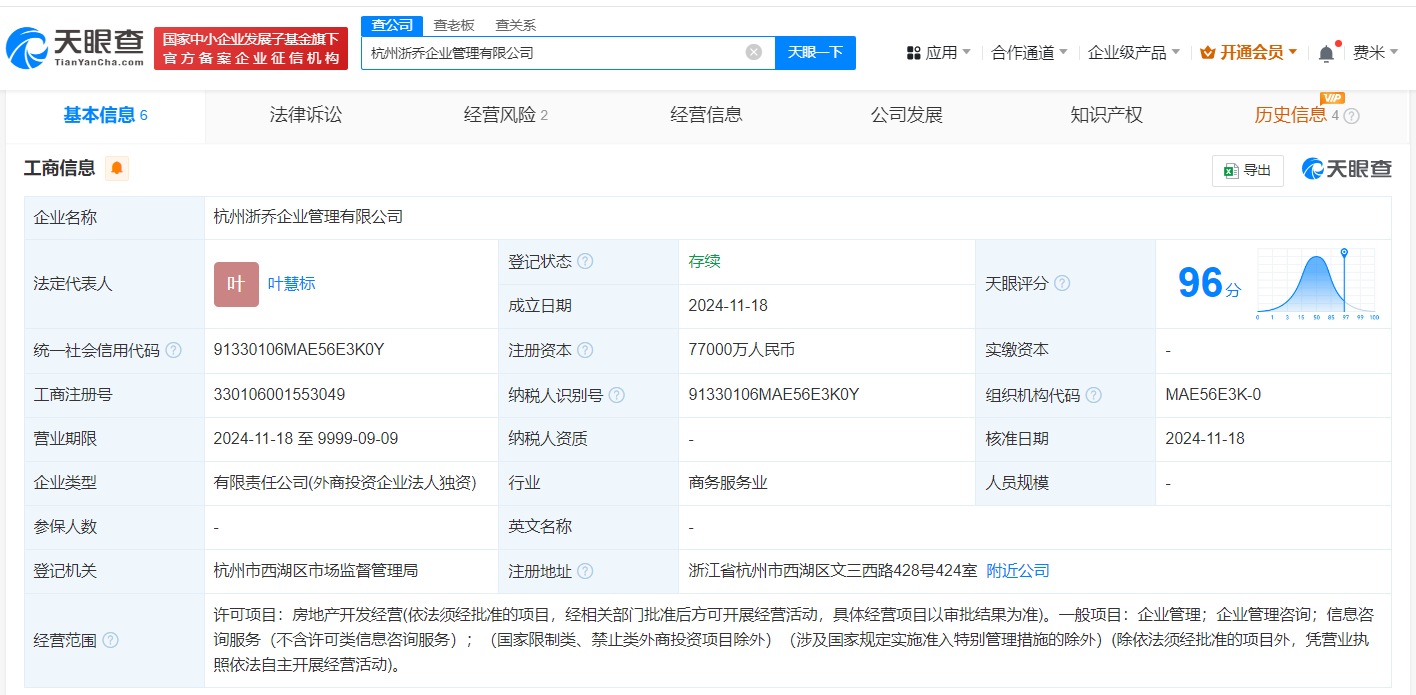
Task: Click the 导出 export button
Action: 1247,170
